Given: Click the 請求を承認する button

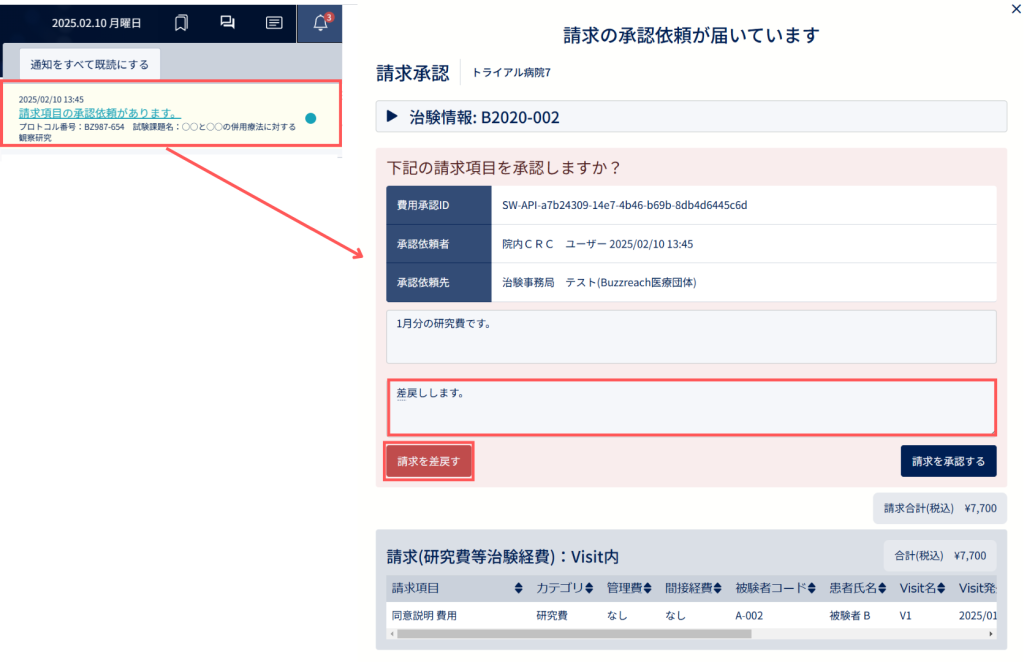Looking at the screenshot, I should click(x=948, y=461).
